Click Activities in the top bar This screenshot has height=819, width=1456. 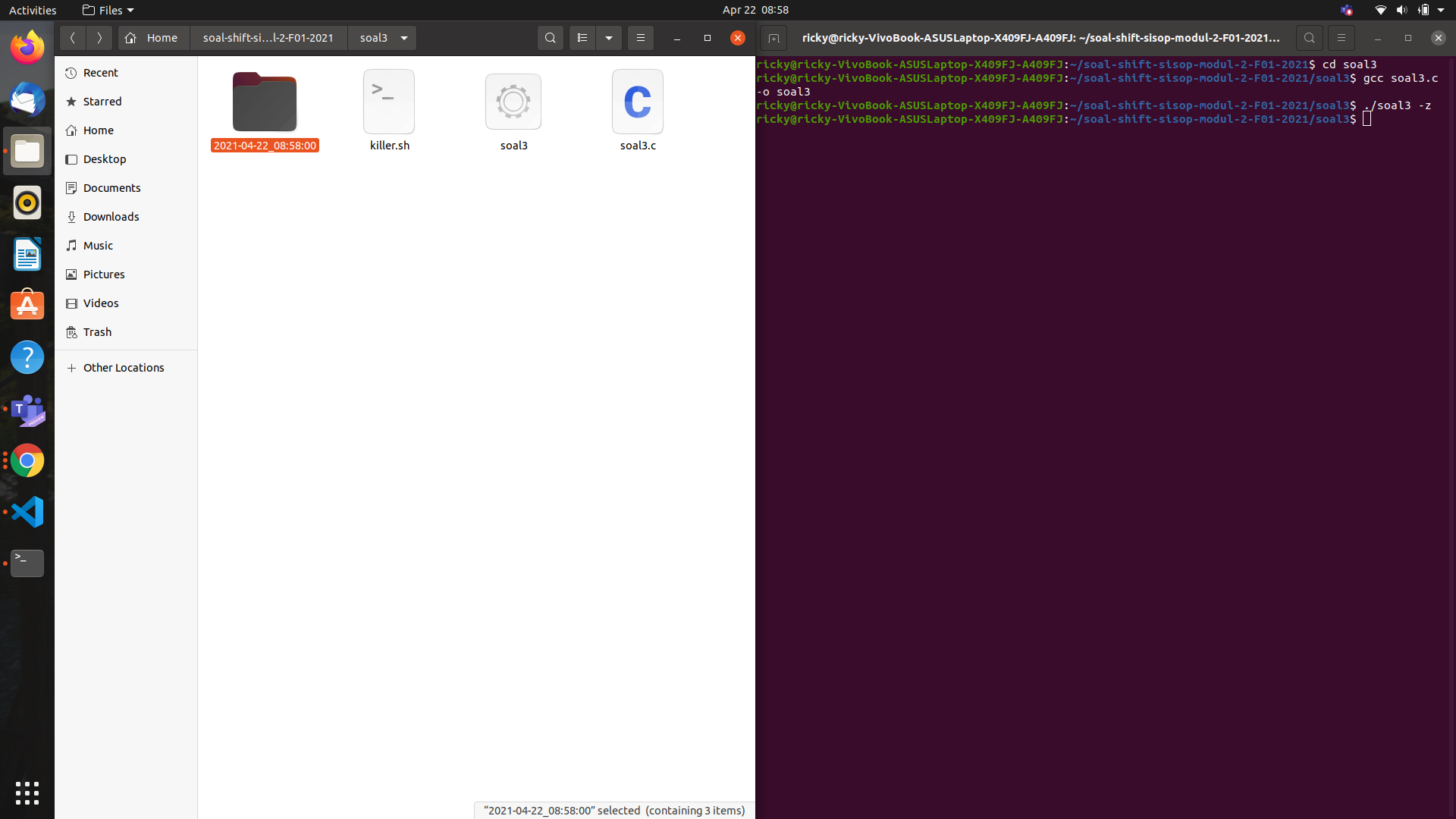pos(33,10)
